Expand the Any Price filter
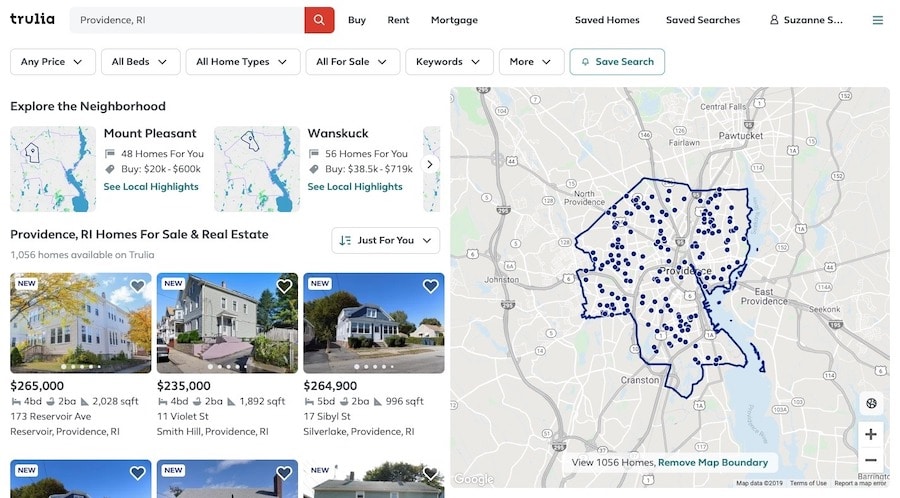The width and height of the screenshot is (900, 498). (x=53, y=62)
